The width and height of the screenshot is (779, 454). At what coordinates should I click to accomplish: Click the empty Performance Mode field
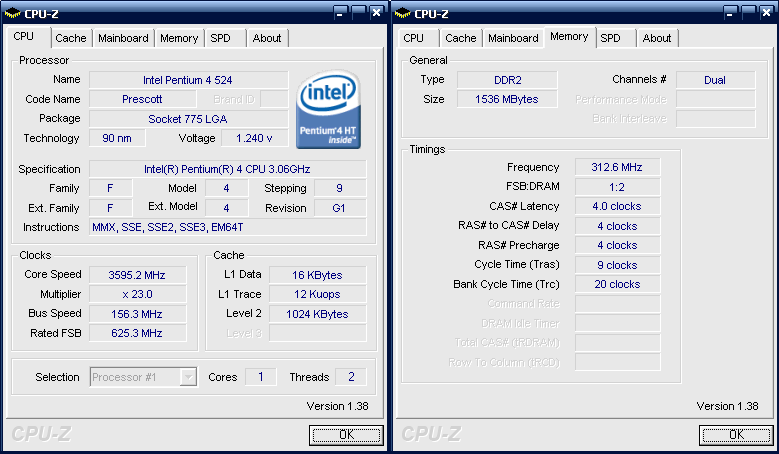715,99
